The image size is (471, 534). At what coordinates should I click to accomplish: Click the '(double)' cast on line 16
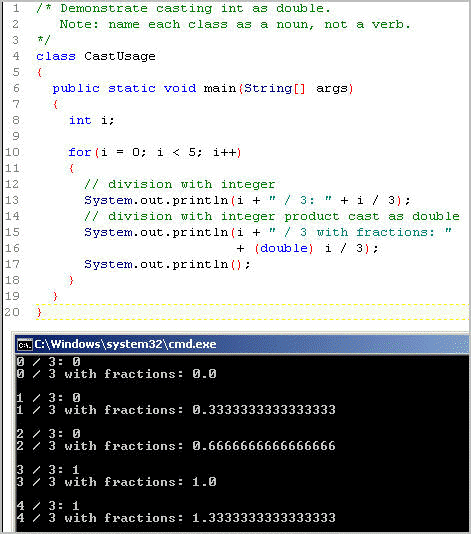(284, 248)
